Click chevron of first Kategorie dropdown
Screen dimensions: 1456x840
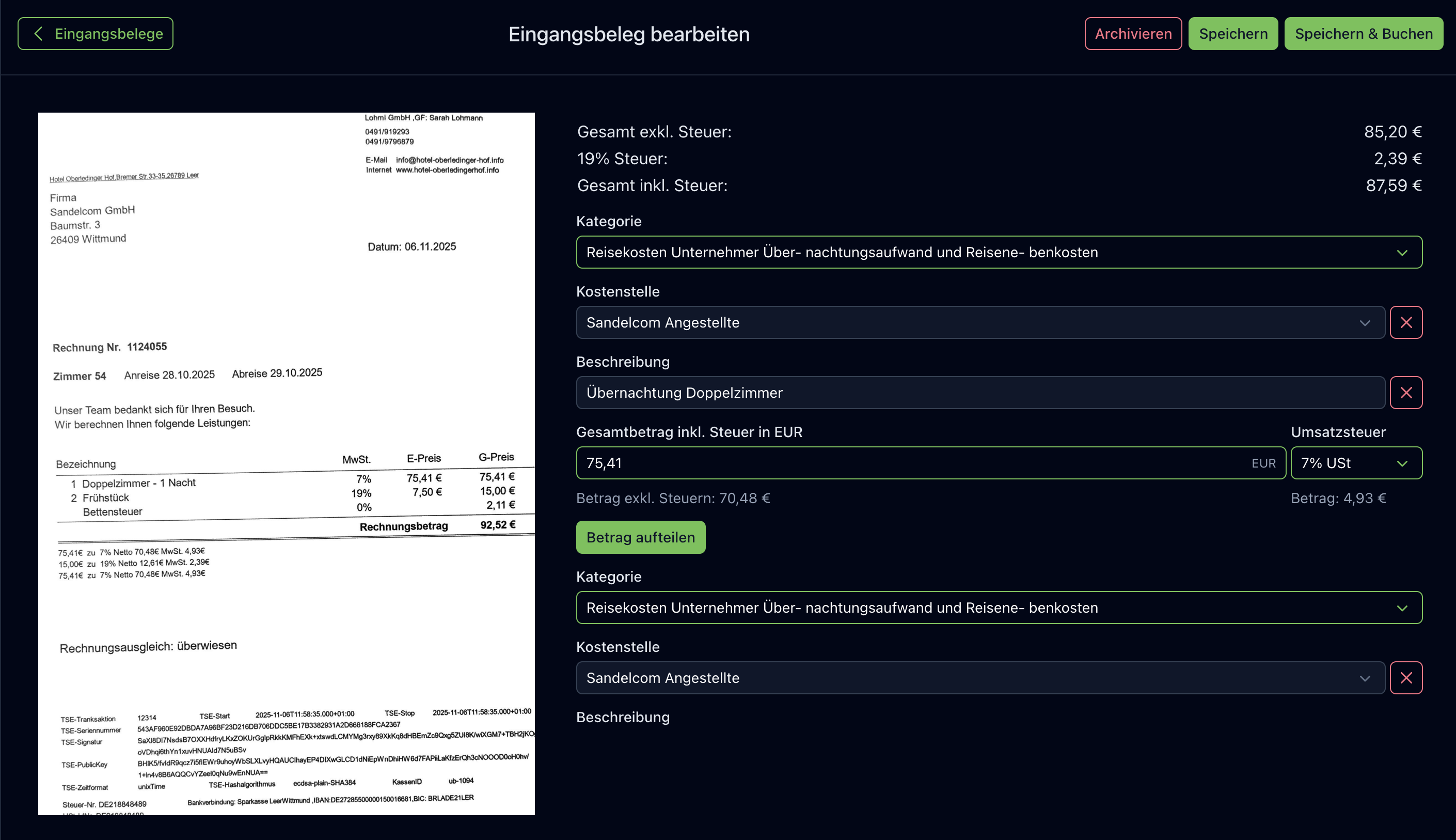click(x=1402, y=253)
